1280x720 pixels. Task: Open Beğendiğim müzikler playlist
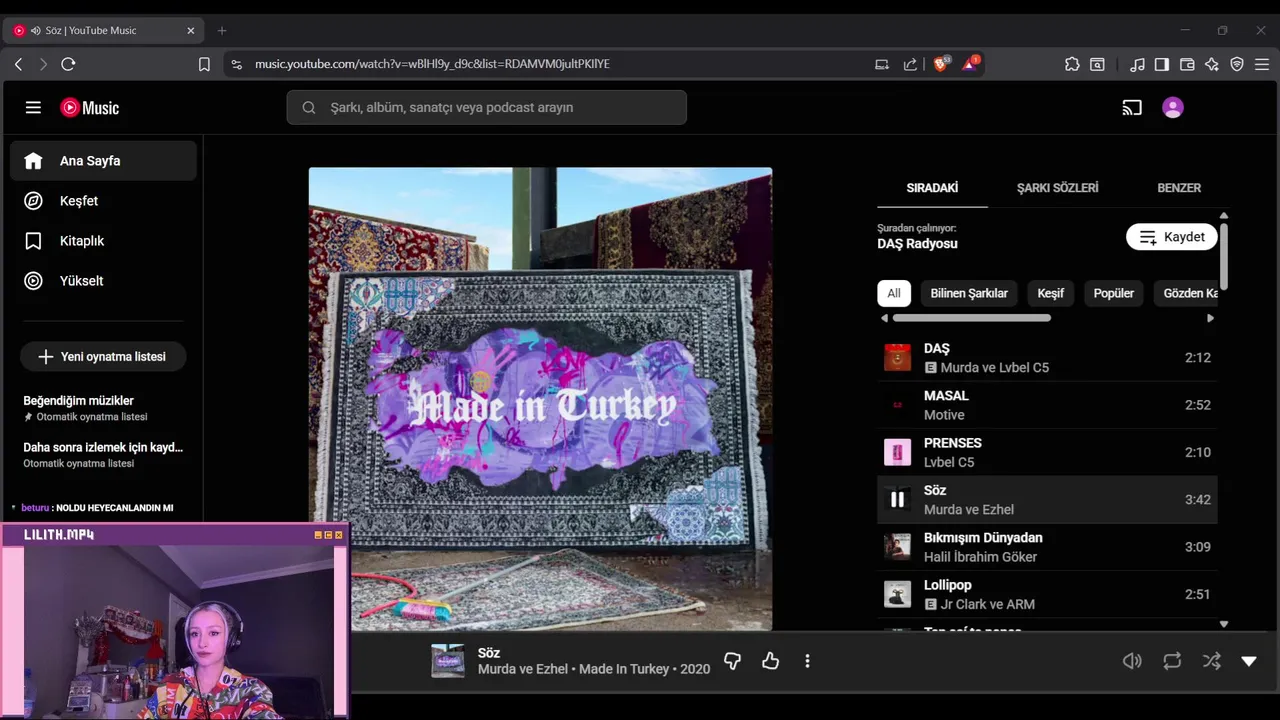pyautogui.click(x=103, y=407)
